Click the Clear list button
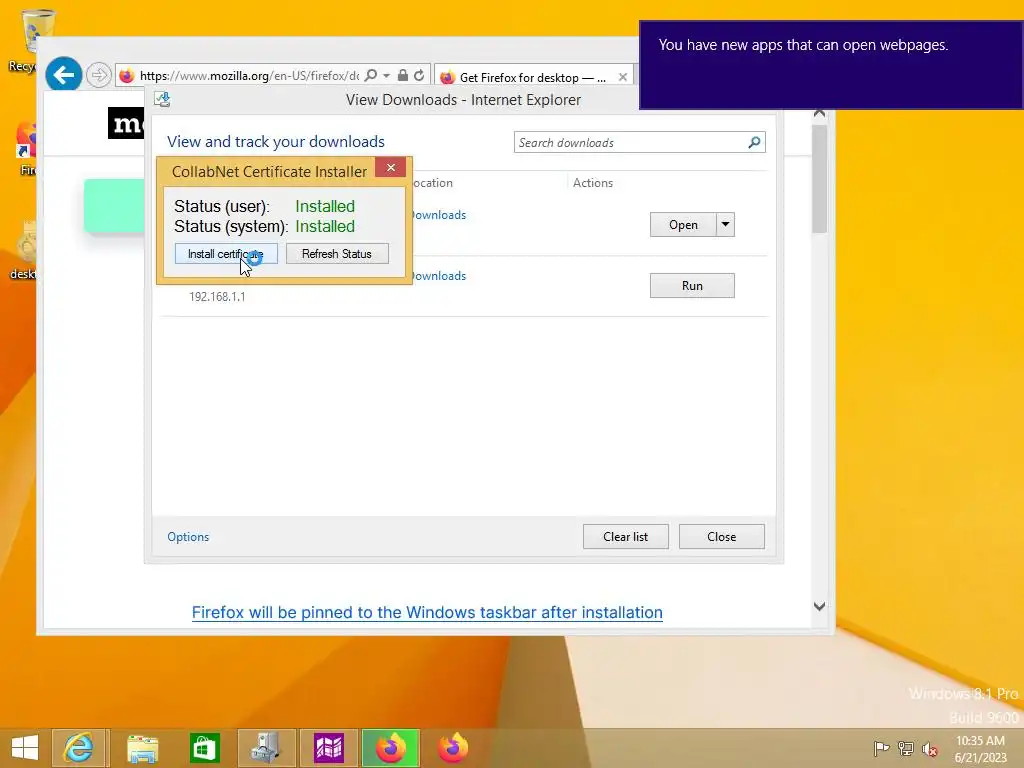This screenshot has width=1024, height=768. 626,537
